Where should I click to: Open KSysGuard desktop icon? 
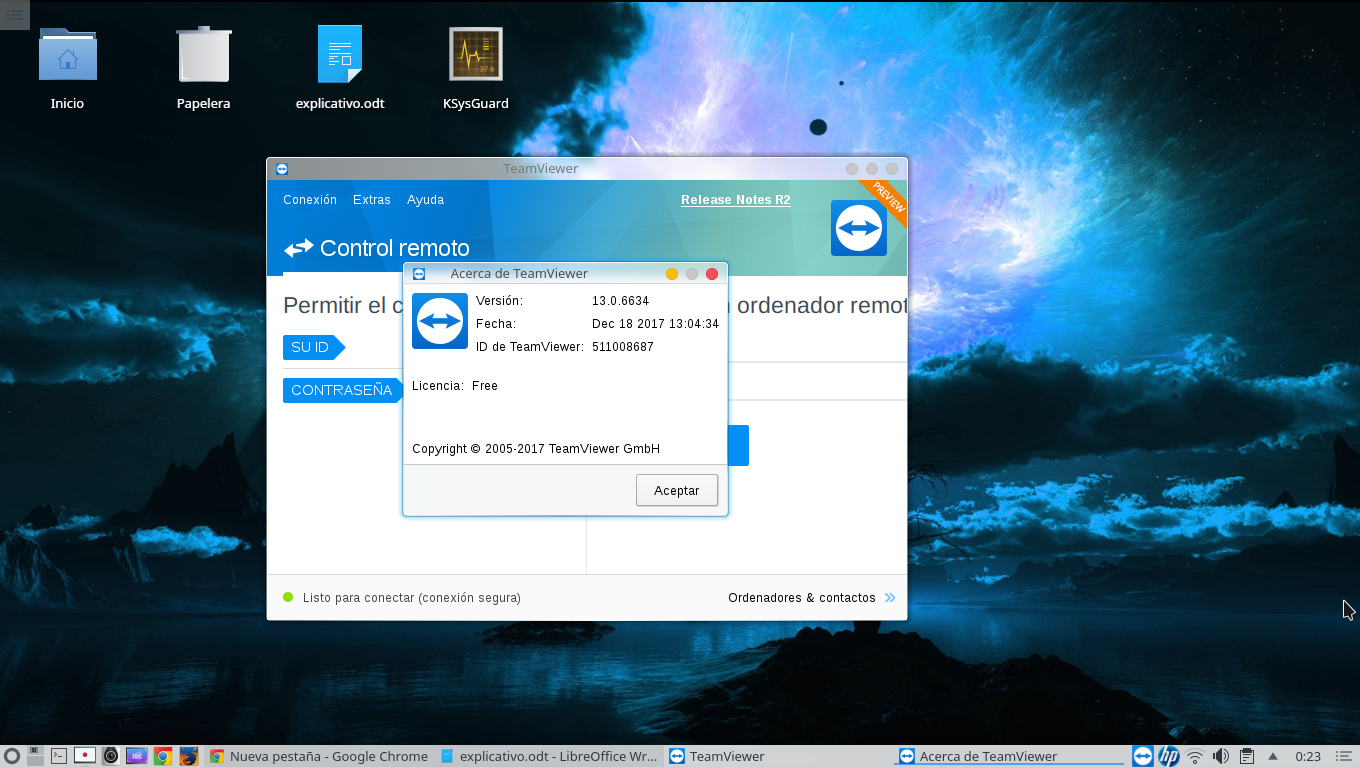[476, 68]
